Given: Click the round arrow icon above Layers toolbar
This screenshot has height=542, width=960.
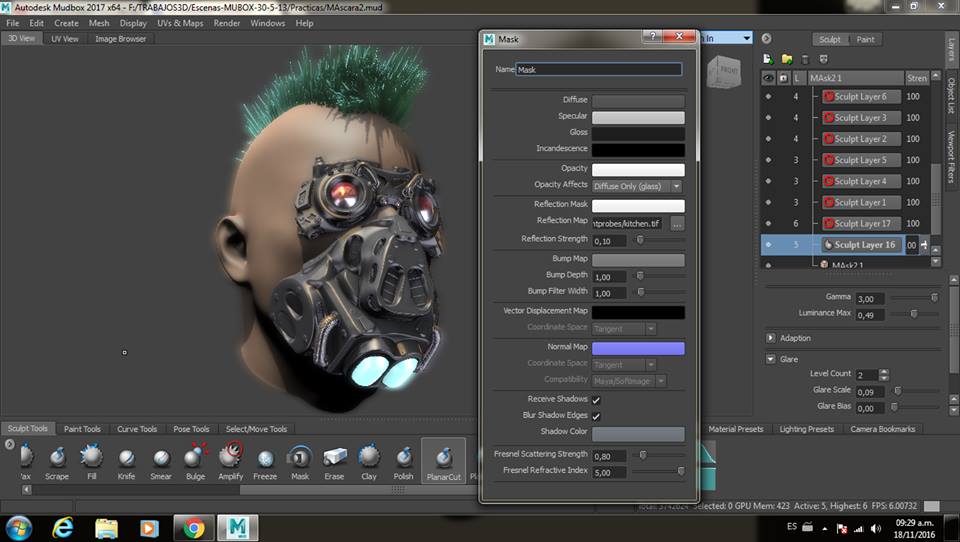Looking at the screenshot, I should 767,39.
